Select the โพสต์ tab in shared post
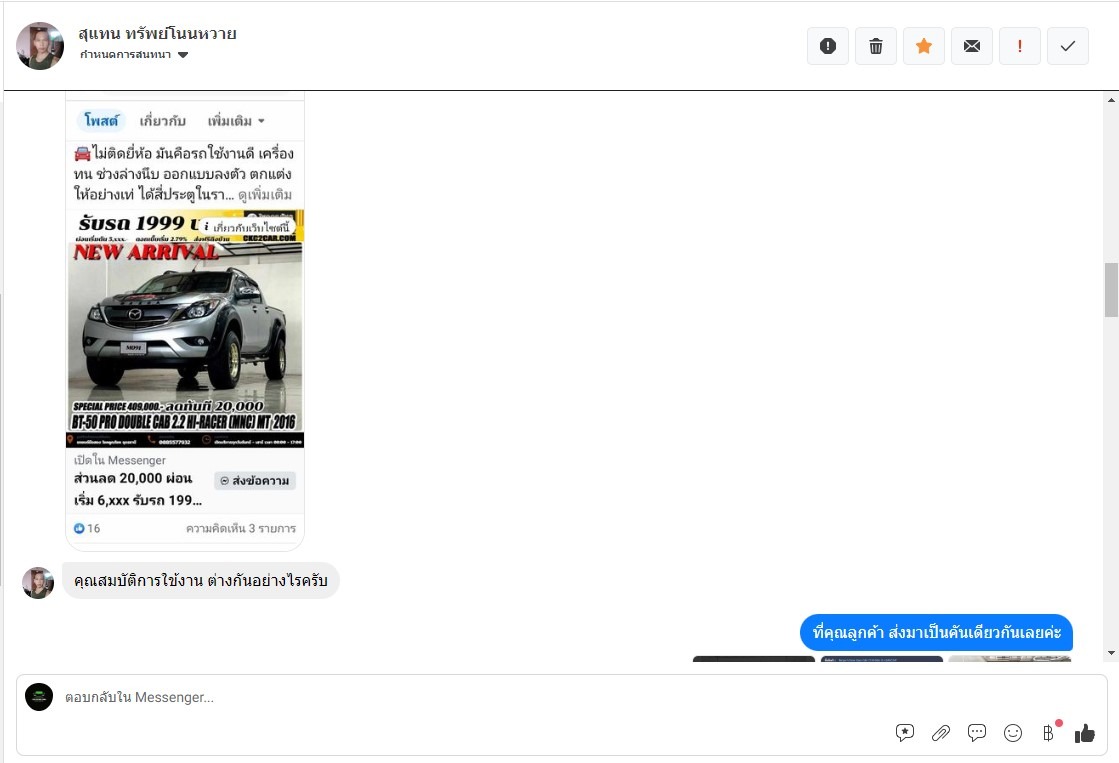1119x763 pixels. (101, 121)
